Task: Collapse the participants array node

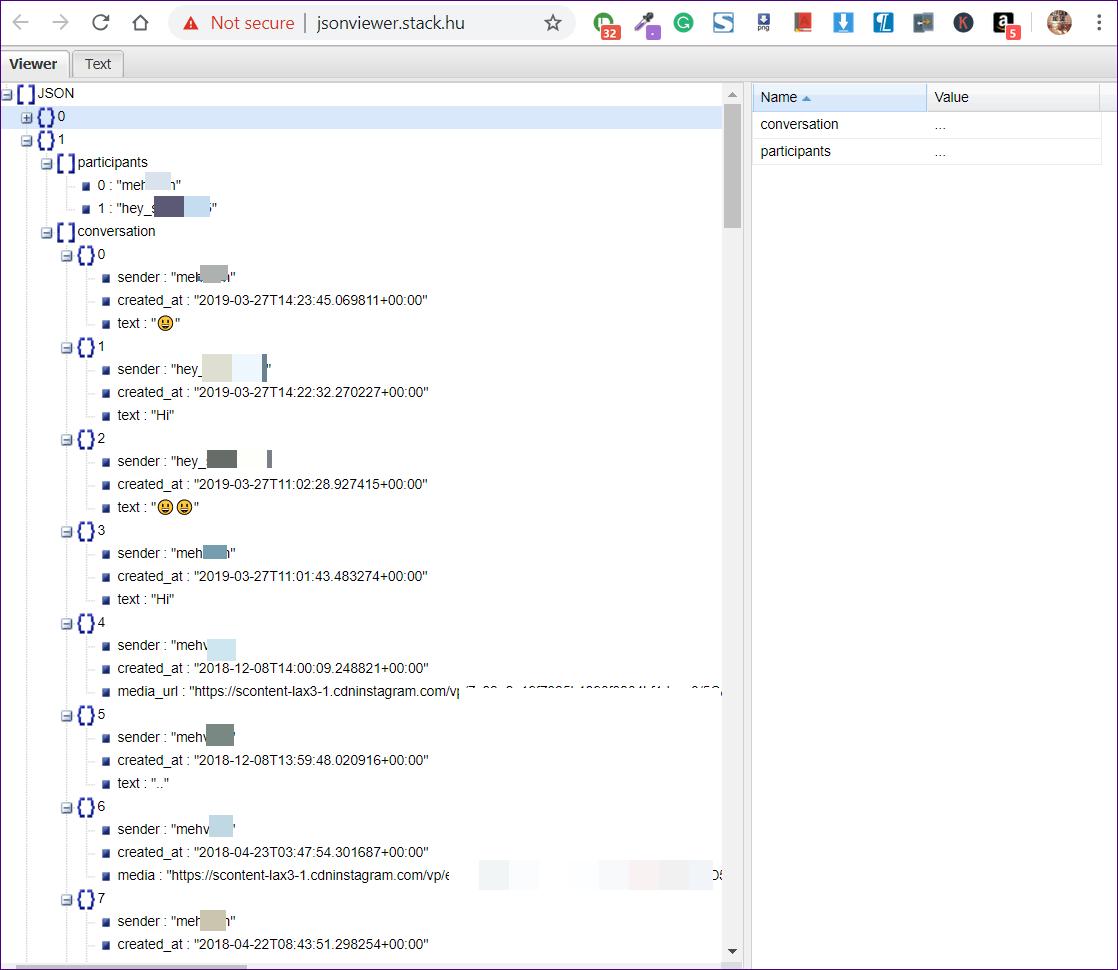Action: pyautogui.click(x=46, y=163)
